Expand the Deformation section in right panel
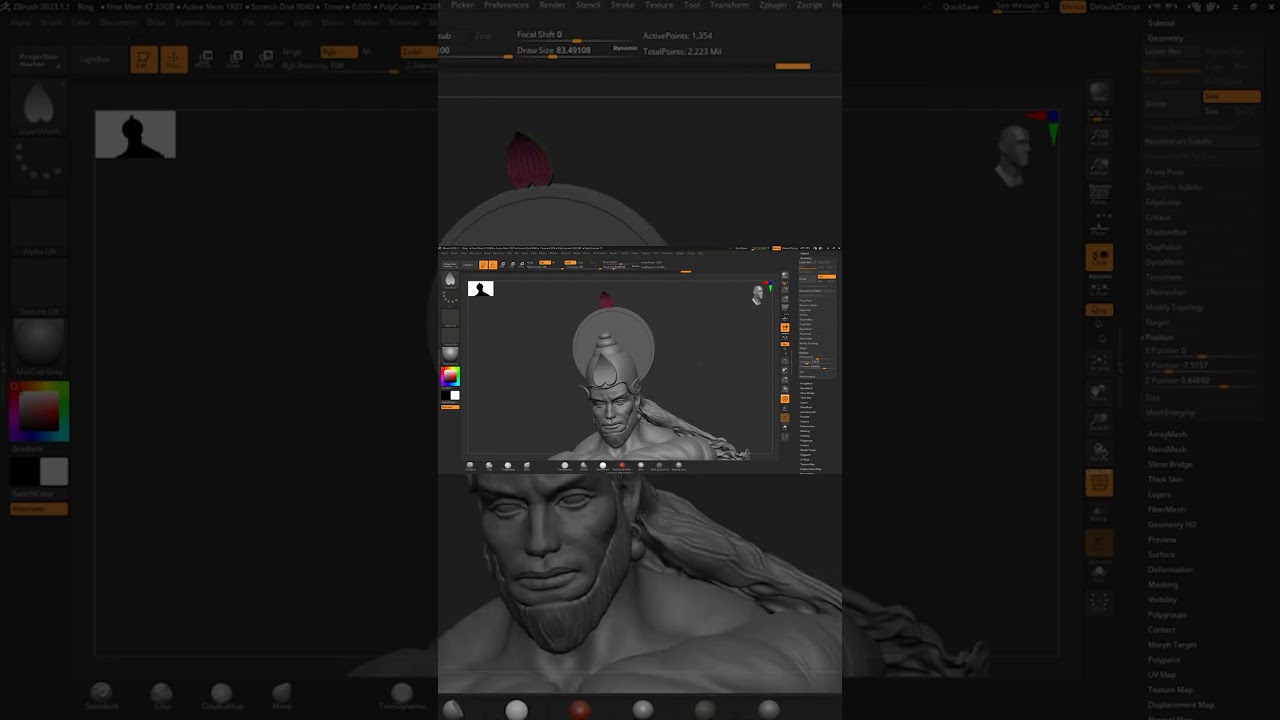The width and height of the screenshot is (1280, 720). (x=1170, y=569)
